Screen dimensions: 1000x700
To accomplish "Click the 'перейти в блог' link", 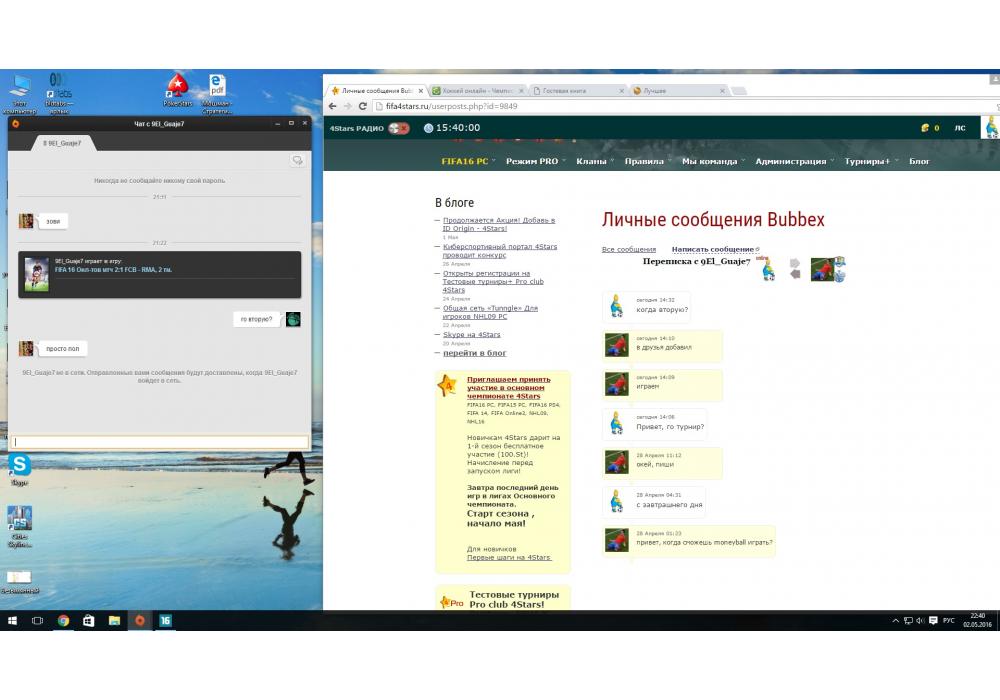I will (474, 353).
